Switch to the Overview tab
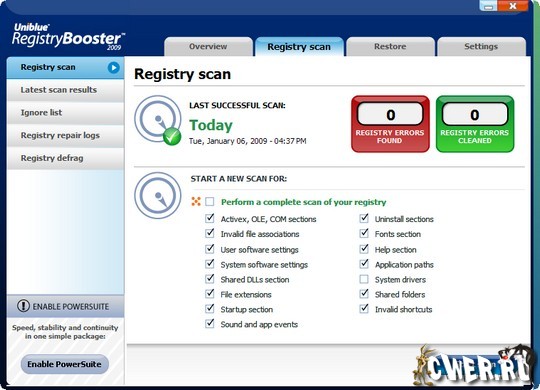540x390 pixels. (208, 47)
